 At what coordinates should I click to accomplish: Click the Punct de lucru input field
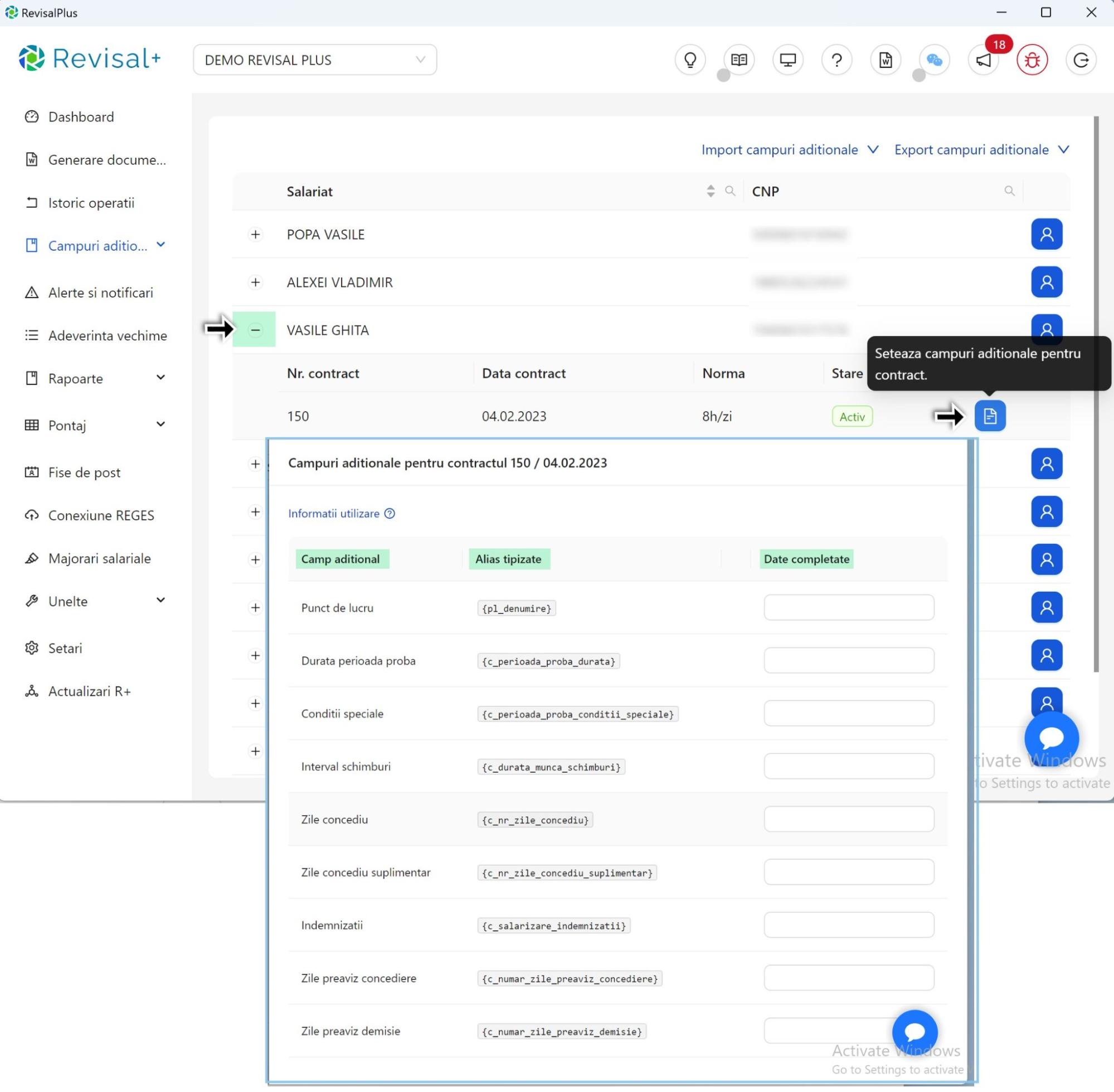848,607
